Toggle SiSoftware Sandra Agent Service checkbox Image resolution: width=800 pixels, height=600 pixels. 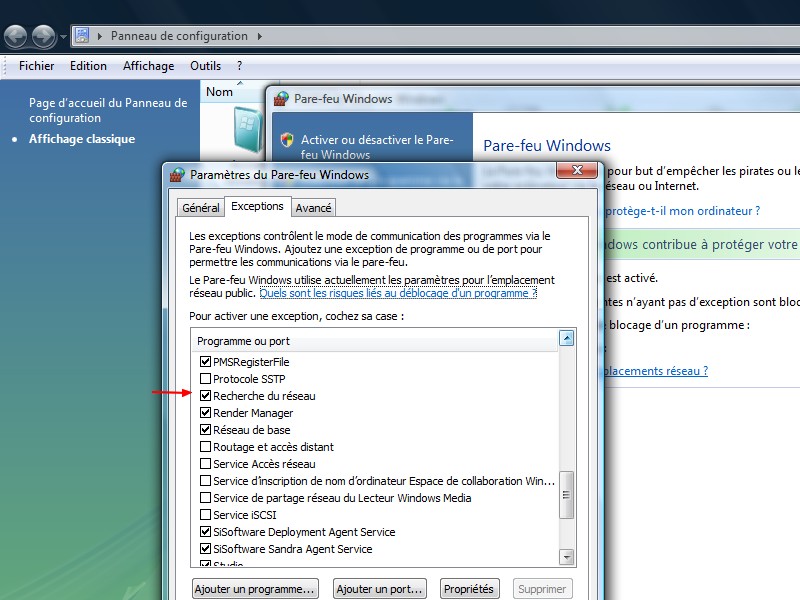pos(205,549)
